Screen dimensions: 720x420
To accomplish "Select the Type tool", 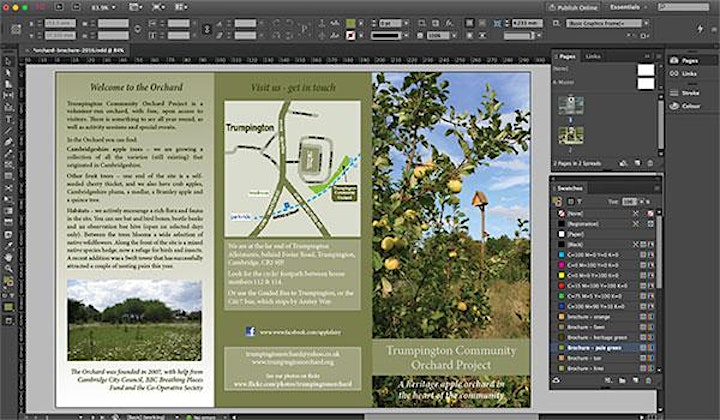I will [x=8, y=119].
